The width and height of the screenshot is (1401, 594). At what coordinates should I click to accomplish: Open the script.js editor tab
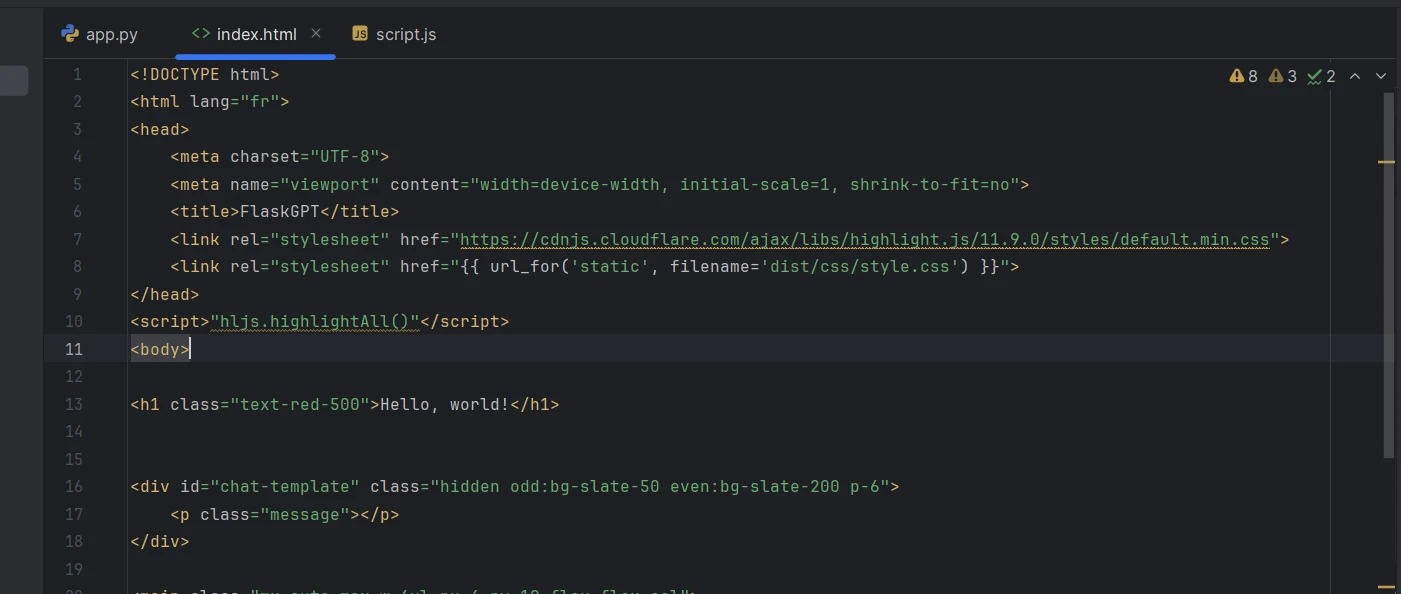pyautogui.click(x=405, y=34)
